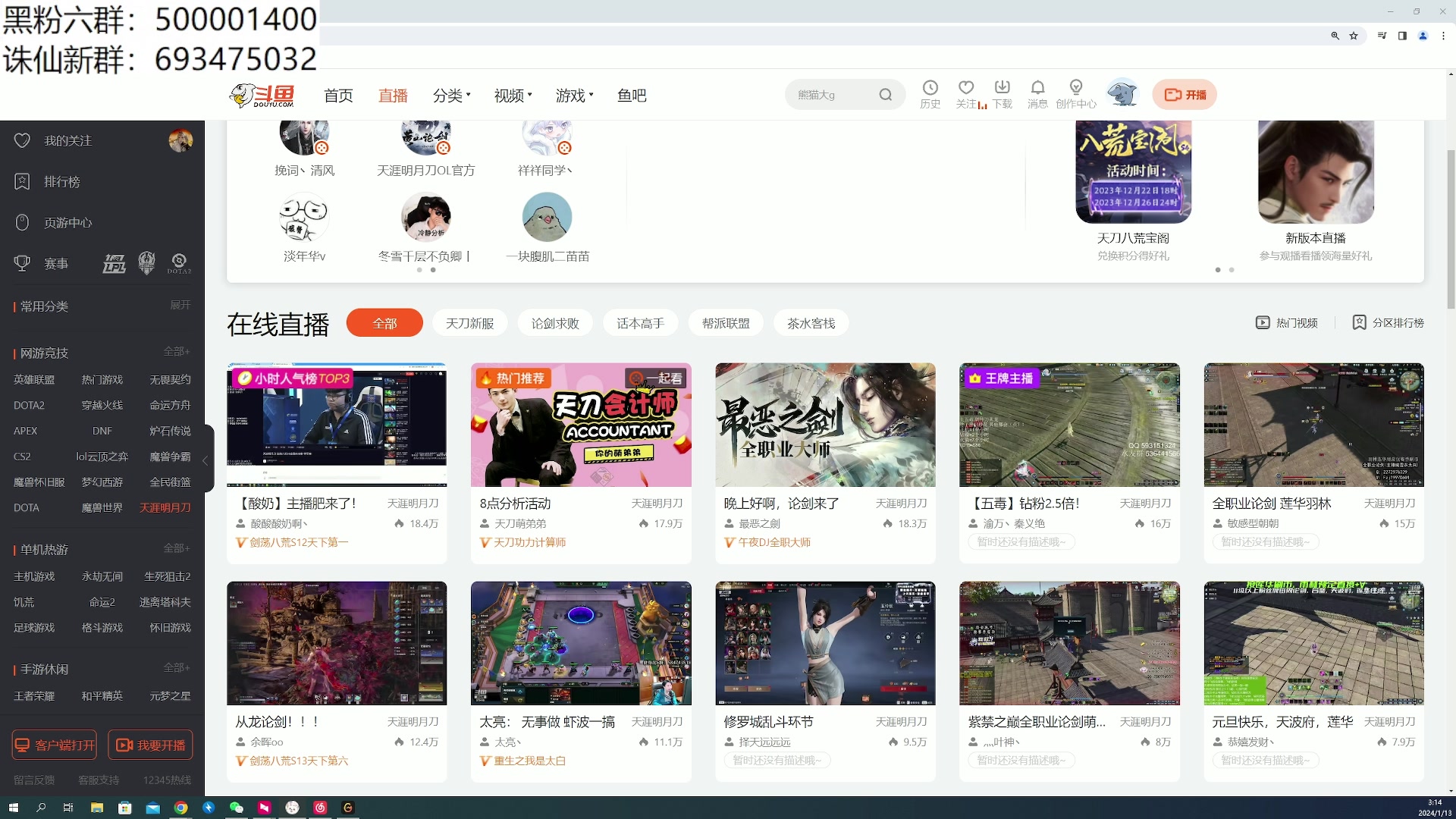Open 我的关注 with the heart icon
The height and width of the screenshot is (819, 1456).
(x=23, y=140)
